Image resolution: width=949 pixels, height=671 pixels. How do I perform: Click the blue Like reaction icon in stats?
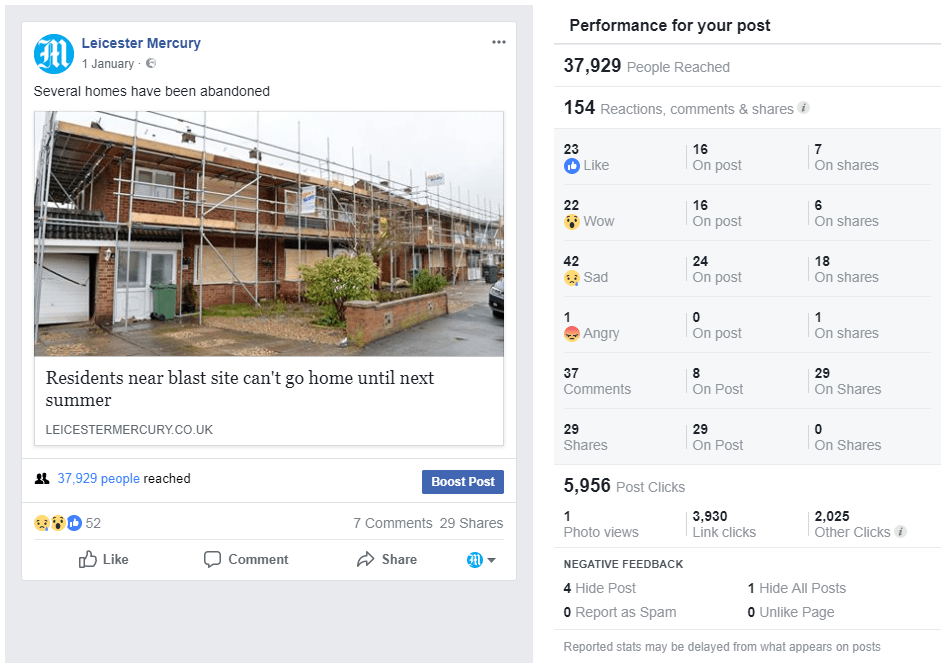click(572, 166)
